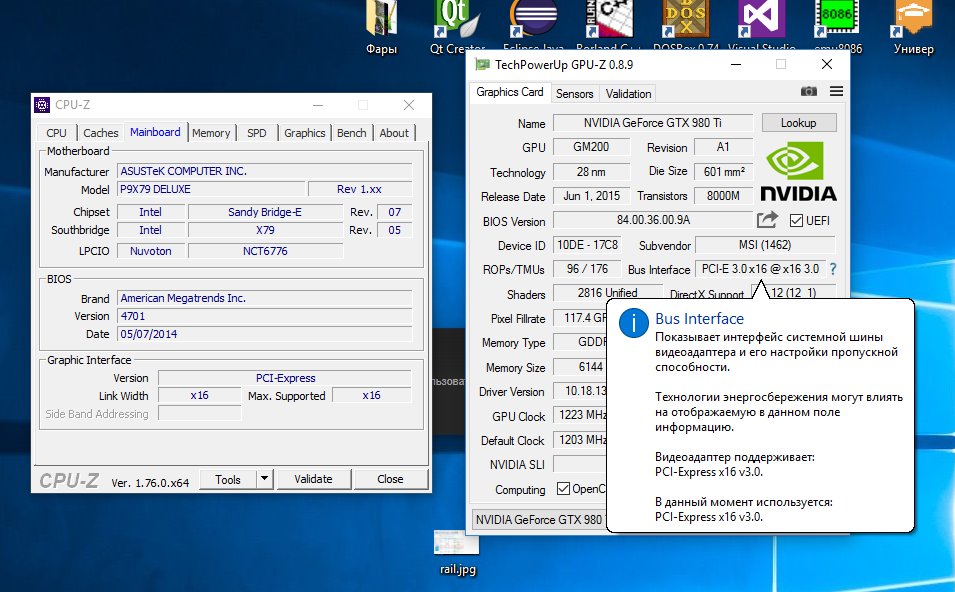Click the NVIDIA logo in GPU-Z
Image resolution: width=955 pixels, height=592 pixels.
798,172
